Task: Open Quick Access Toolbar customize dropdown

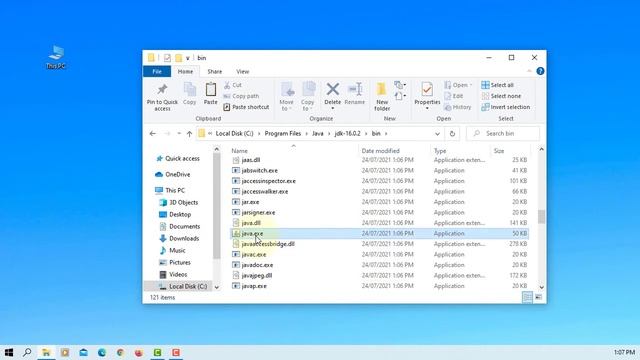Action: (188, 58)
